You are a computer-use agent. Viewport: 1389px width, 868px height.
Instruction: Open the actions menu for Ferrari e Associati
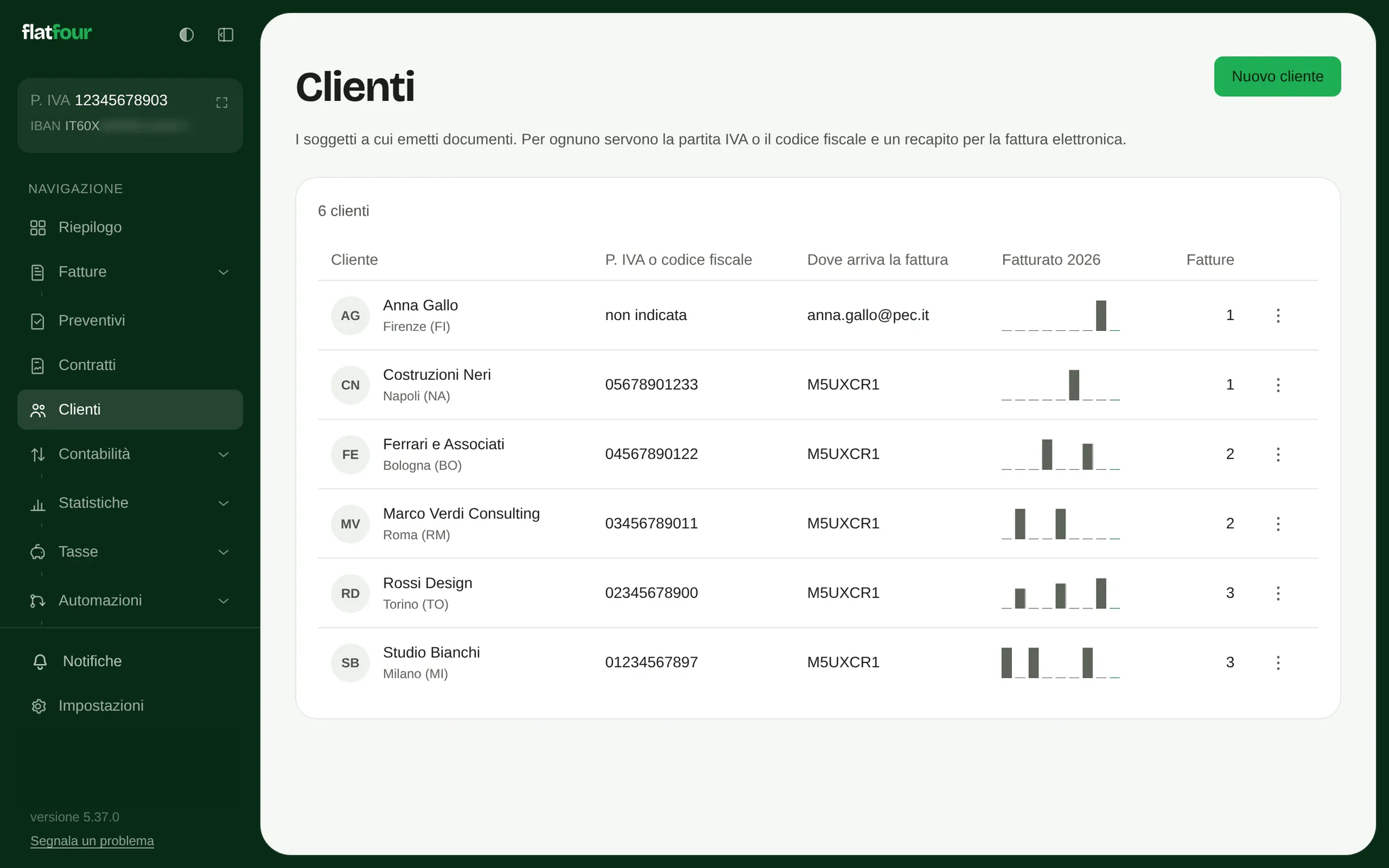coord(1278,454)
